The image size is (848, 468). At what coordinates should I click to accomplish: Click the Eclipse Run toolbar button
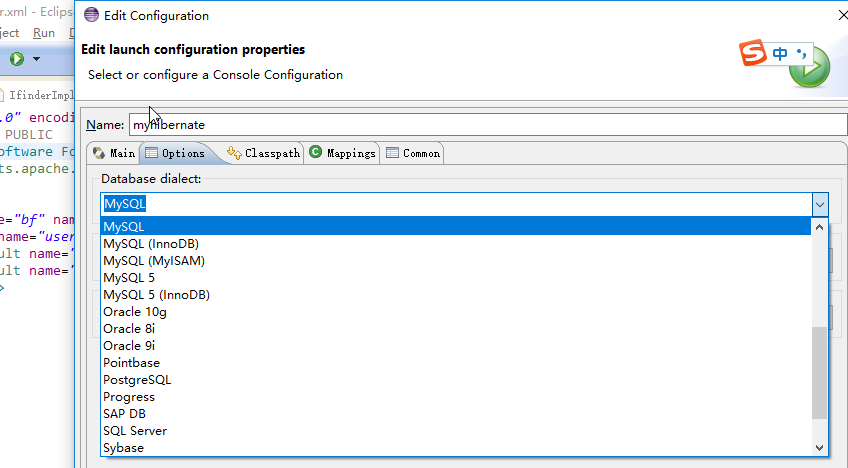(17, 58)
